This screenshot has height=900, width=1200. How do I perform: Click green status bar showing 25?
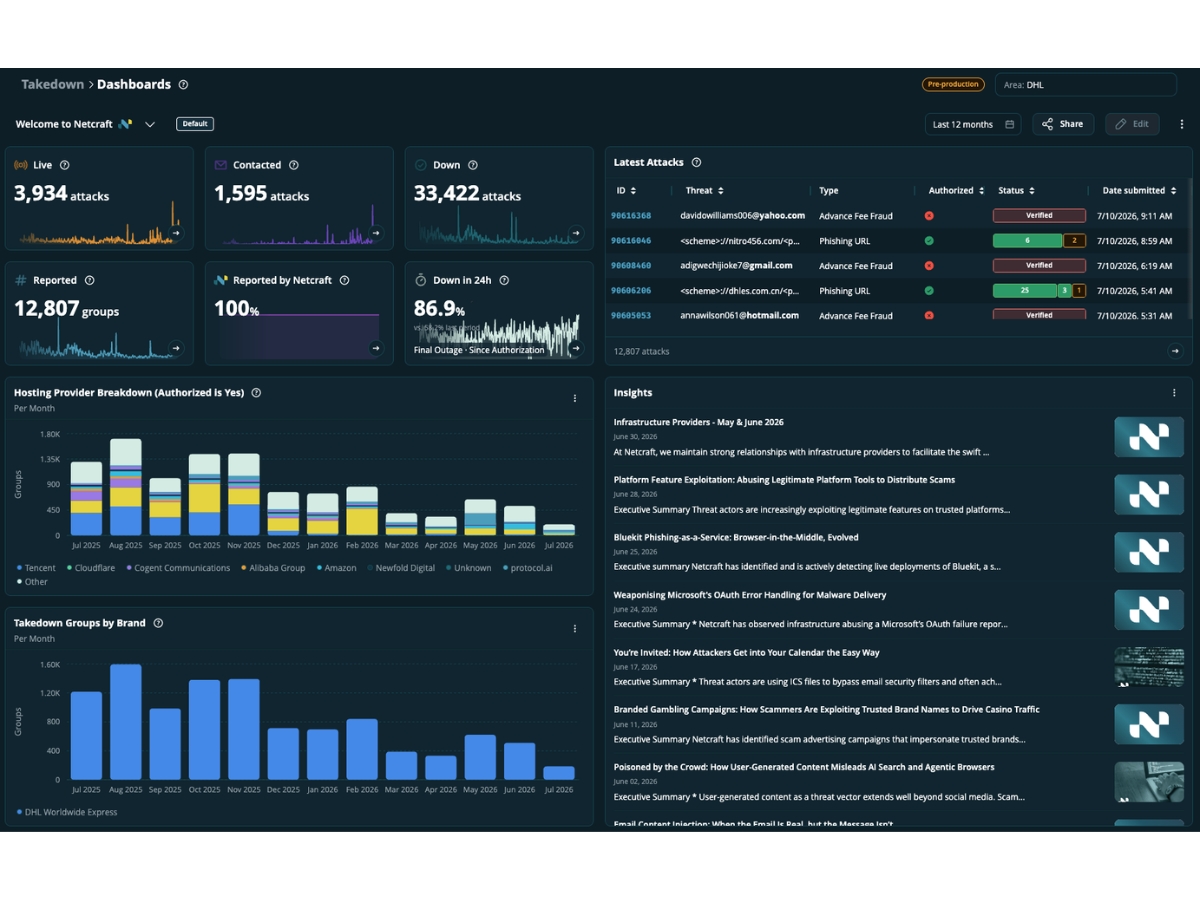(1025, 291)
